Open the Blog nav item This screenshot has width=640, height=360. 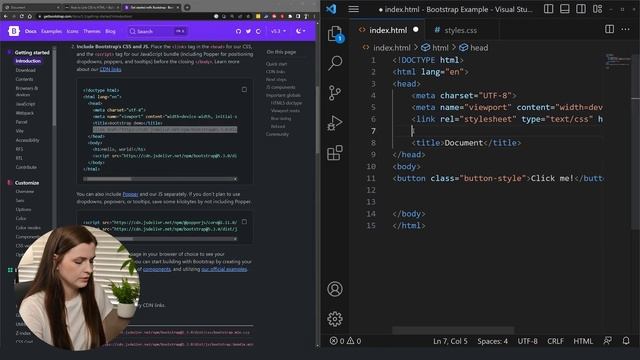click(110, 31)
